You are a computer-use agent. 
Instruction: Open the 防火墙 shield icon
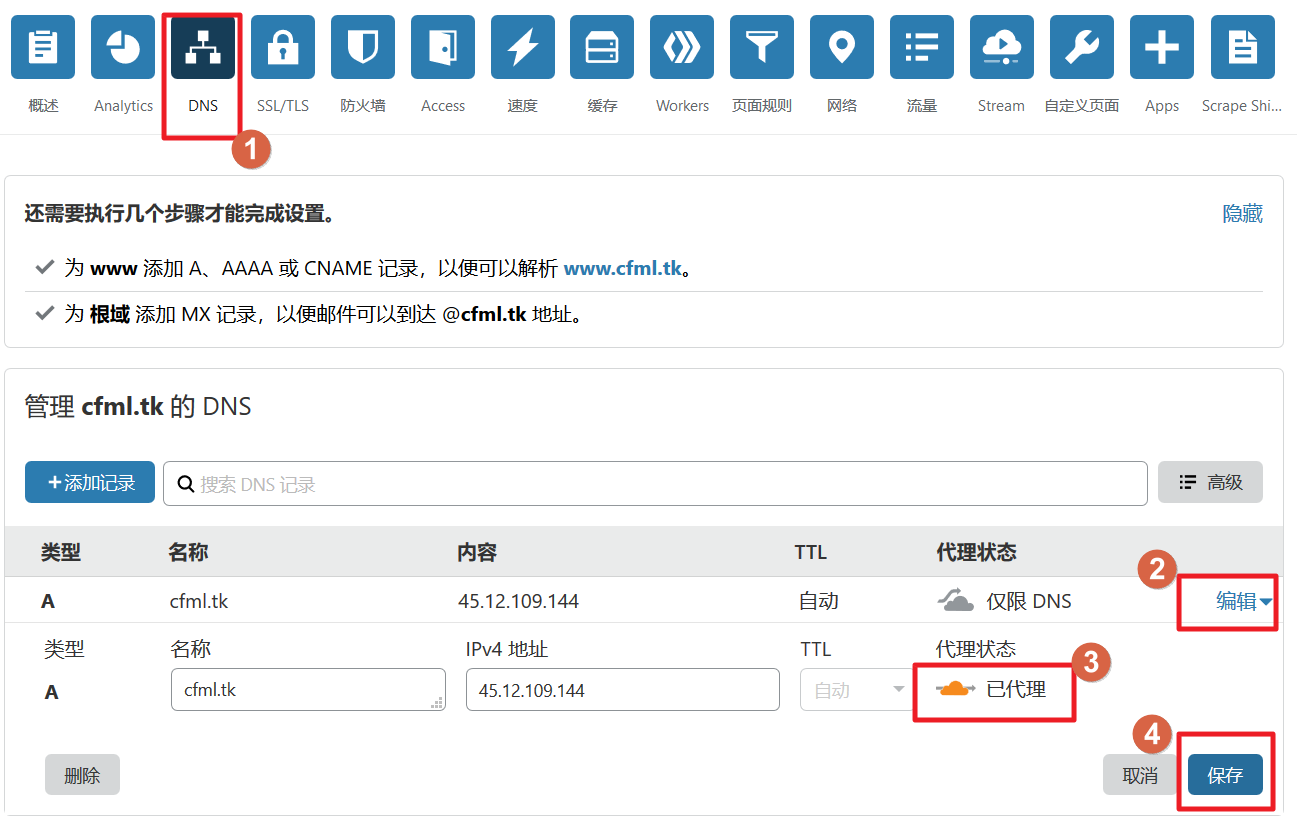(363, 48)
